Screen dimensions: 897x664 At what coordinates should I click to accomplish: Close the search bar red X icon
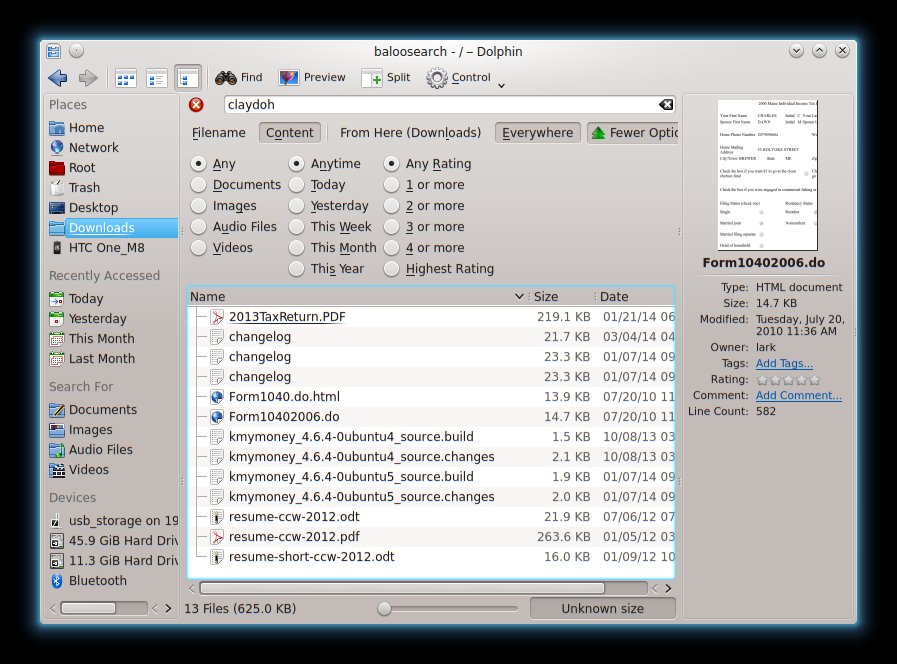196,105
